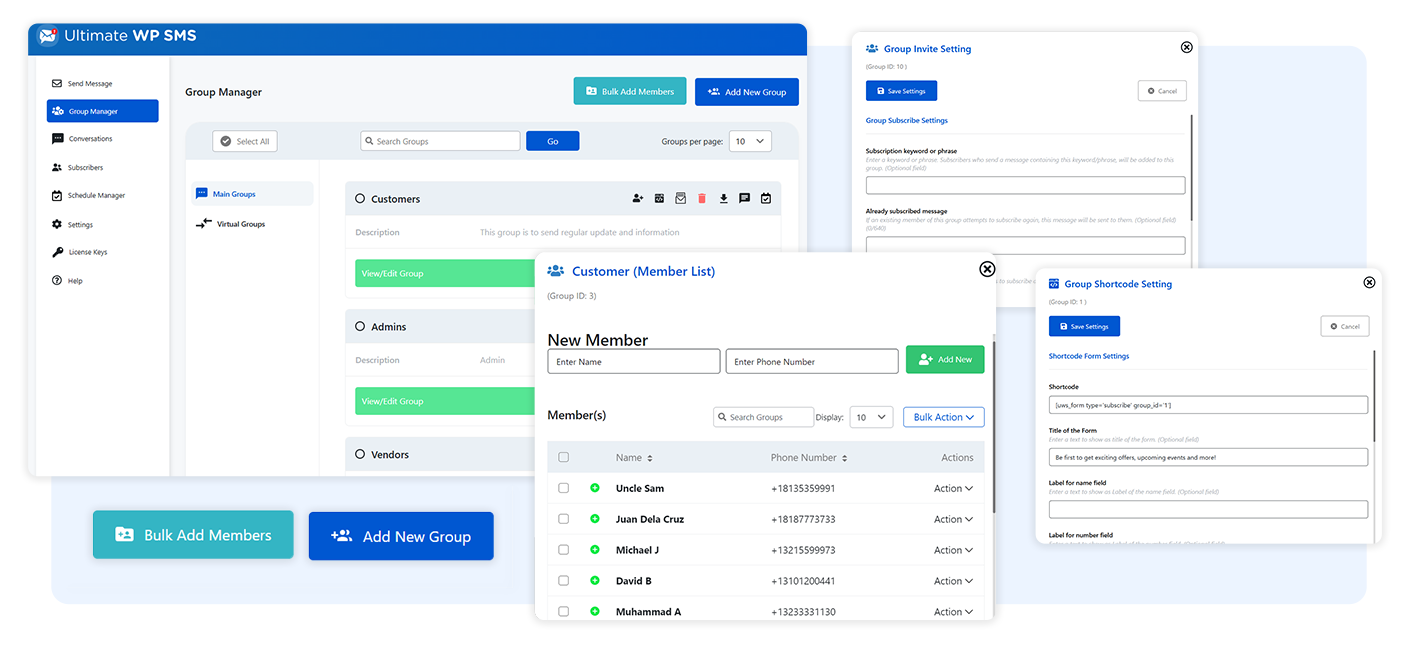The image size is (1418, 650).
Task: Tick the checkbox next to Juan Dela Cruz
Action: tap(564, 519)
